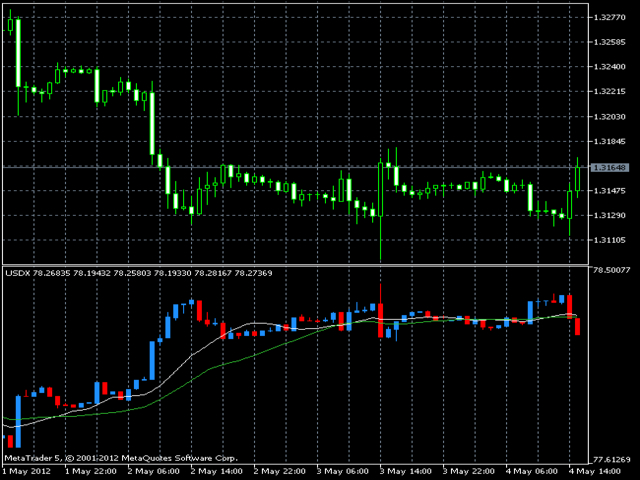The width and height of the screenshot is (640, 480).
Task: Click the 1.32215 price scale label
Action: coord(609,92)
